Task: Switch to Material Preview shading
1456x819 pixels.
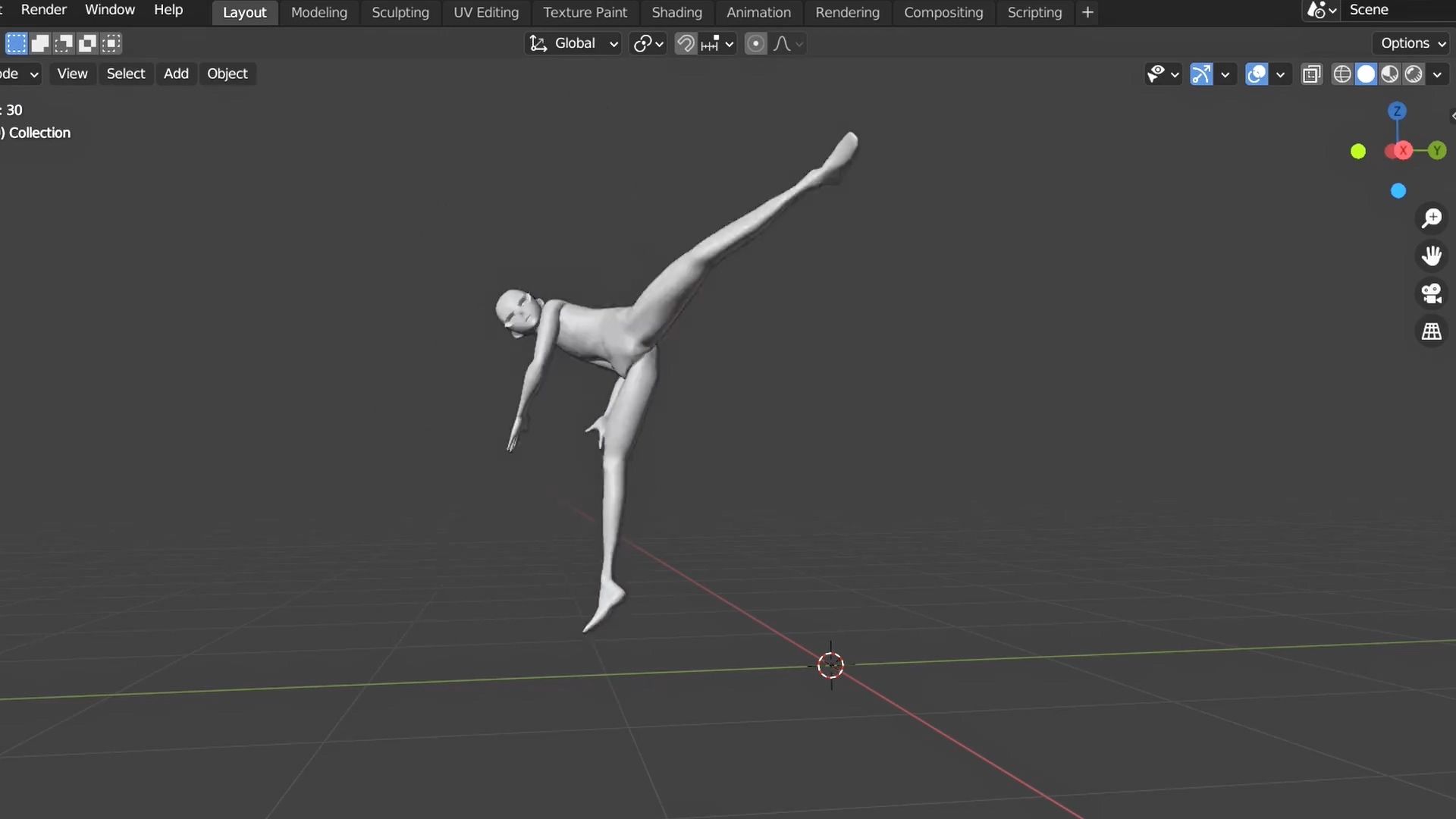Action: coord(1389,74)
